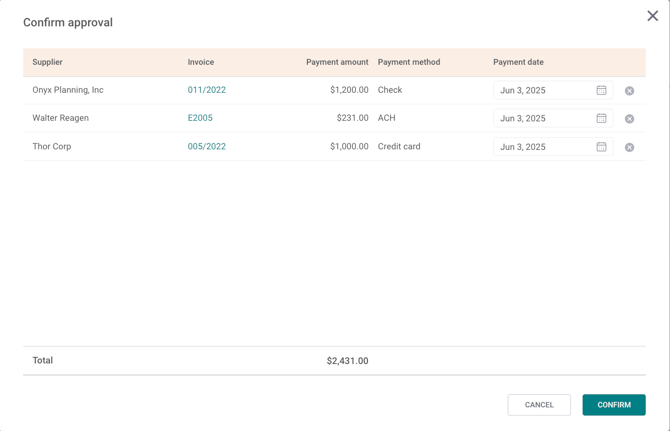Screen dimensions: 670x431
Task: Remove the Onyx Planning, Inc row
Action: click(x=629, y=91)
